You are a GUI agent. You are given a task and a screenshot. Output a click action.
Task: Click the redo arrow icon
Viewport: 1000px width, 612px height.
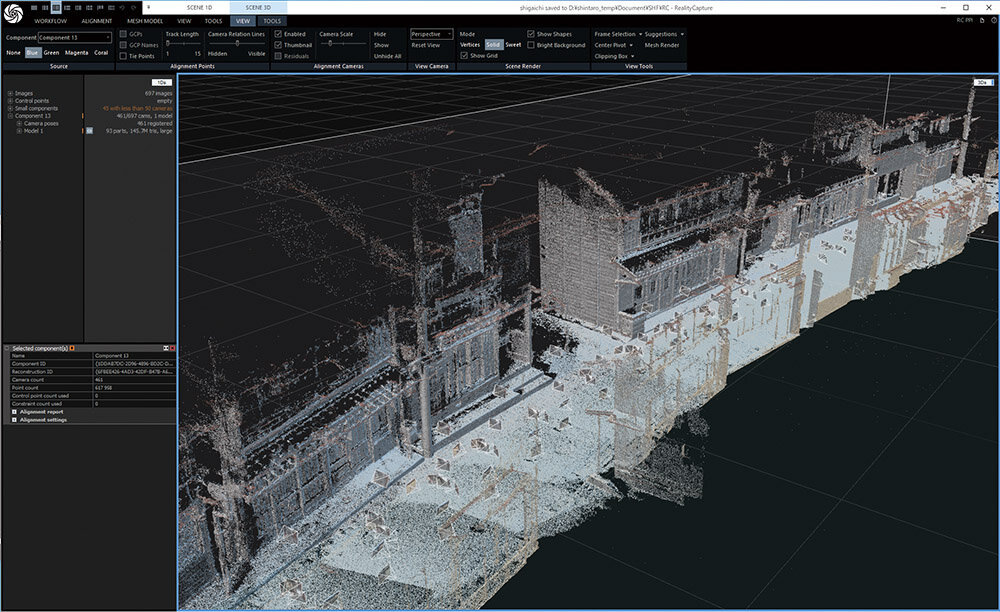coord(133,8)
